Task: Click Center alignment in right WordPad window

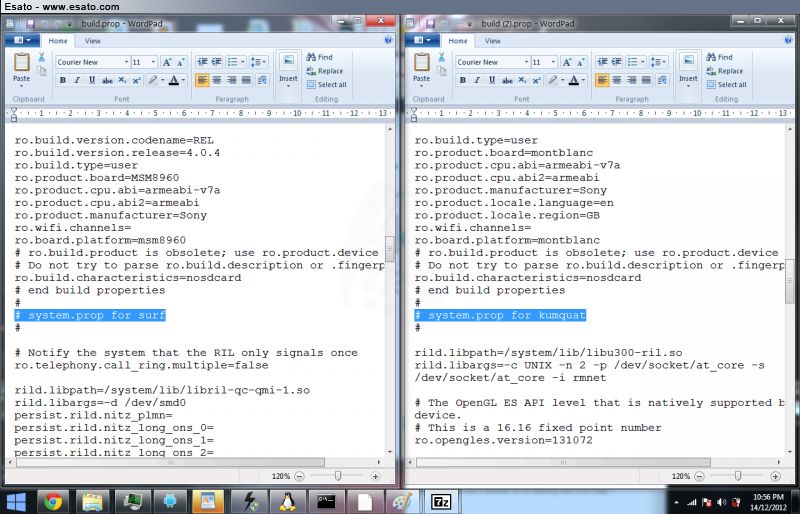Action: point(617,80)
